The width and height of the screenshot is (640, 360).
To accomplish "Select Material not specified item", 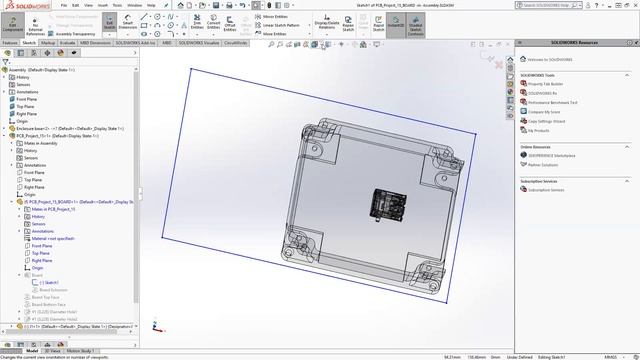I will (x=53, y=238).
